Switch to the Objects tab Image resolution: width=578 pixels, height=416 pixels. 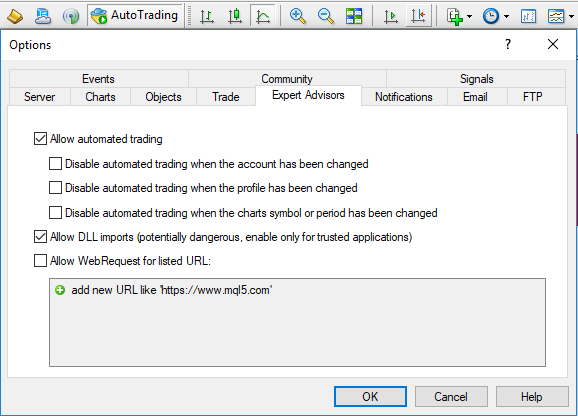click(163, 97)
